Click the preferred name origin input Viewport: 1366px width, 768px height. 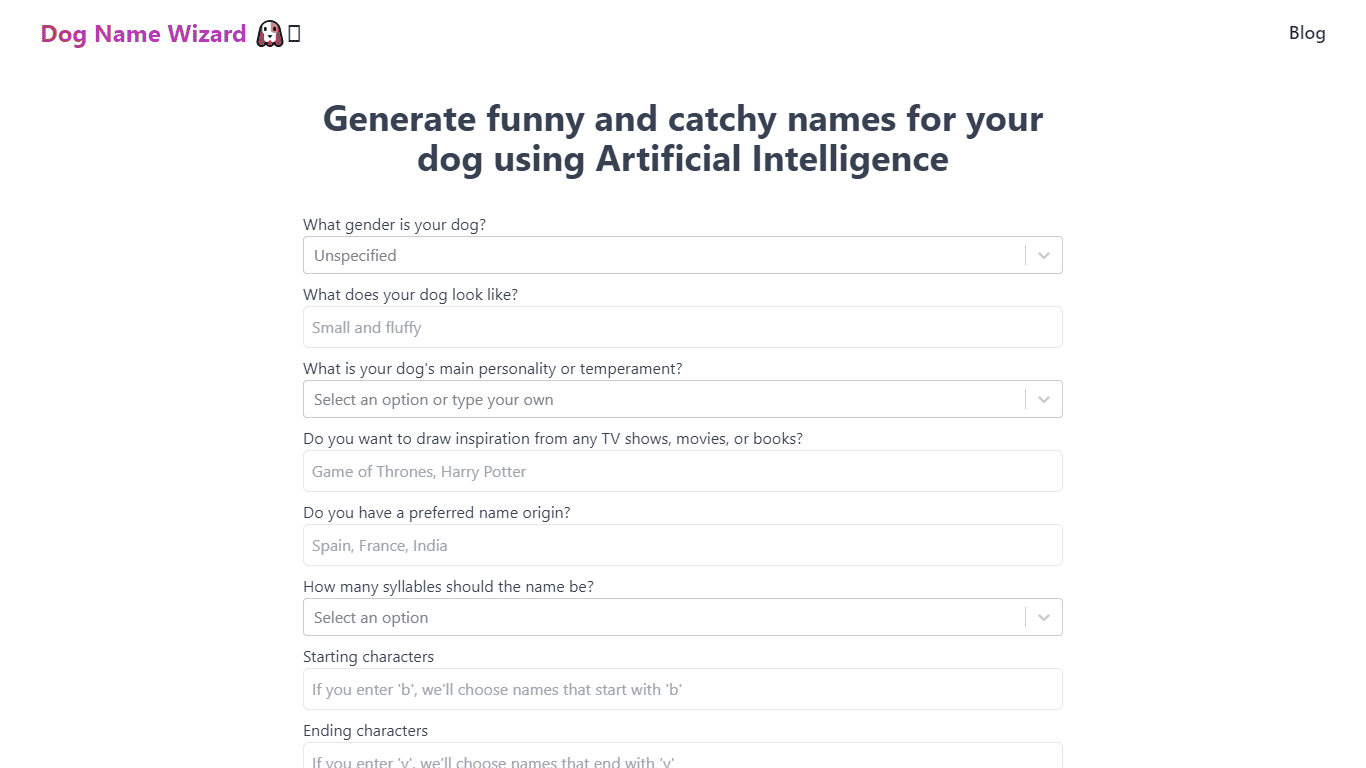pyautogui.click(x=683, y=545)
